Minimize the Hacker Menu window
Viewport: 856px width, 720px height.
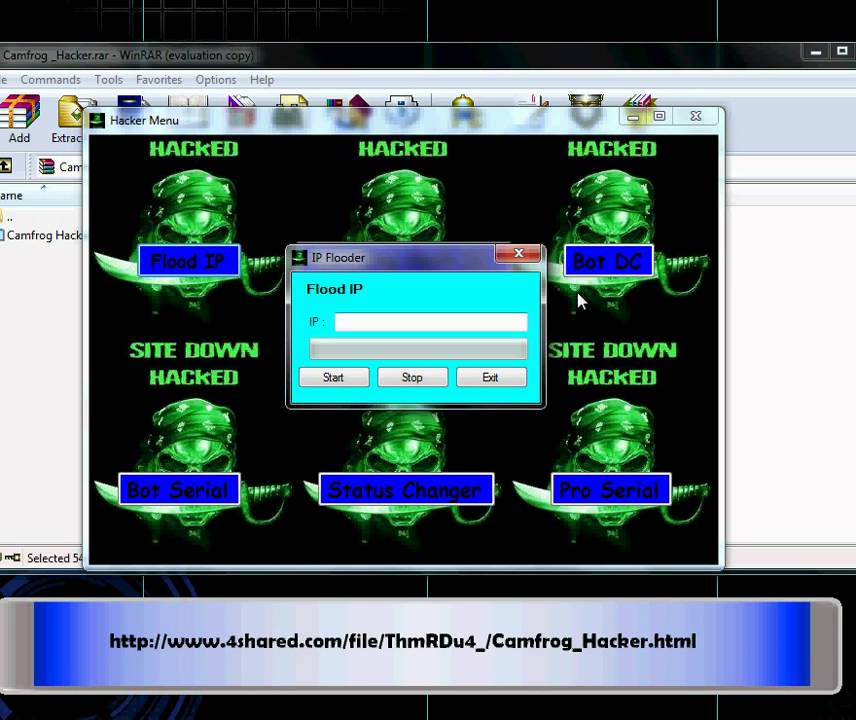click(x=633, y=116)
